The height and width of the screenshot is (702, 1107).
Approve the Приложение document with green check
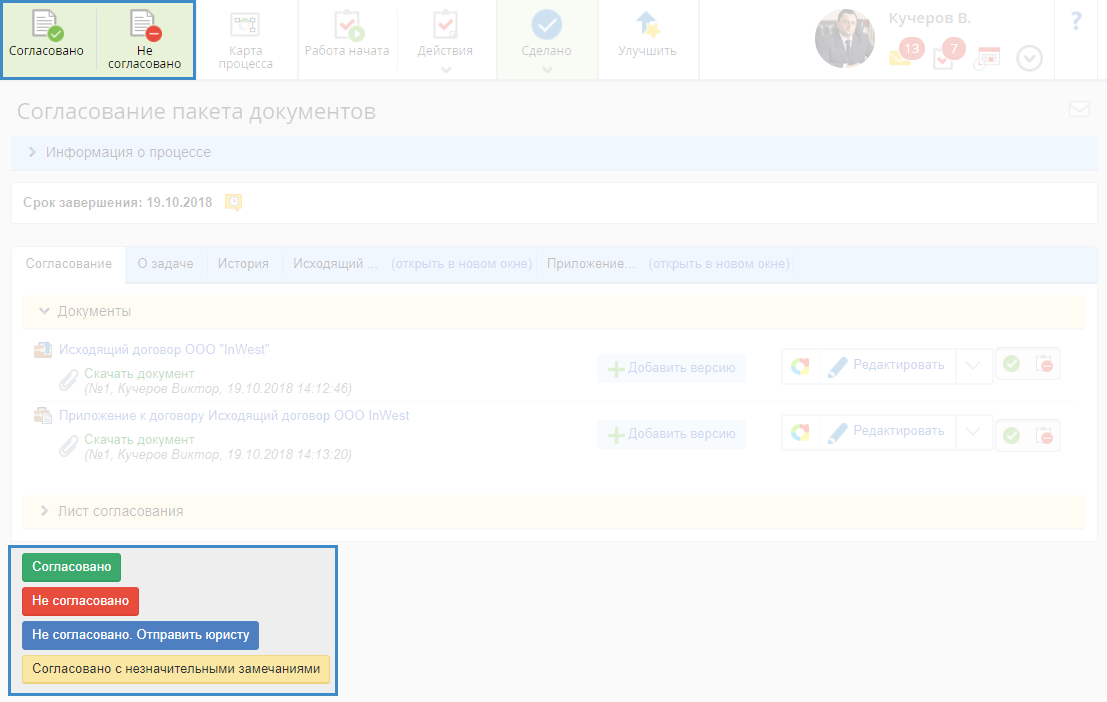[x=1012, y=435]
